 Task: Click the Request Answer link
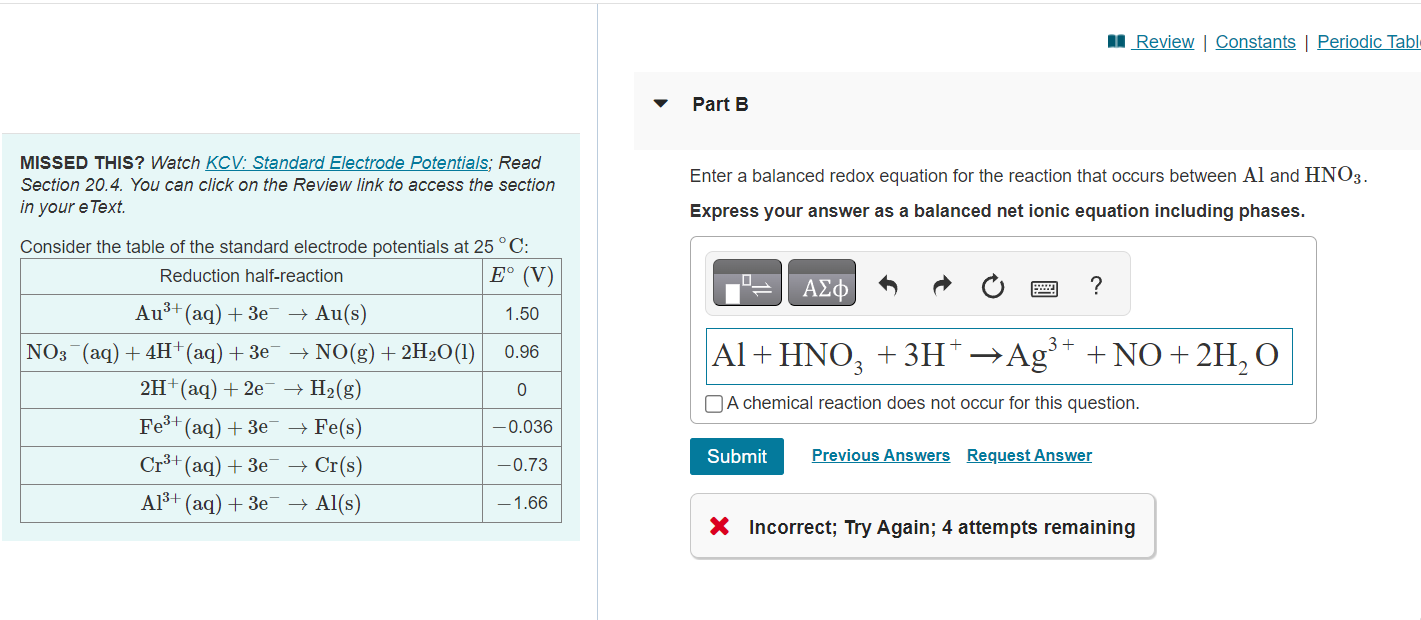click(1028, 455)
